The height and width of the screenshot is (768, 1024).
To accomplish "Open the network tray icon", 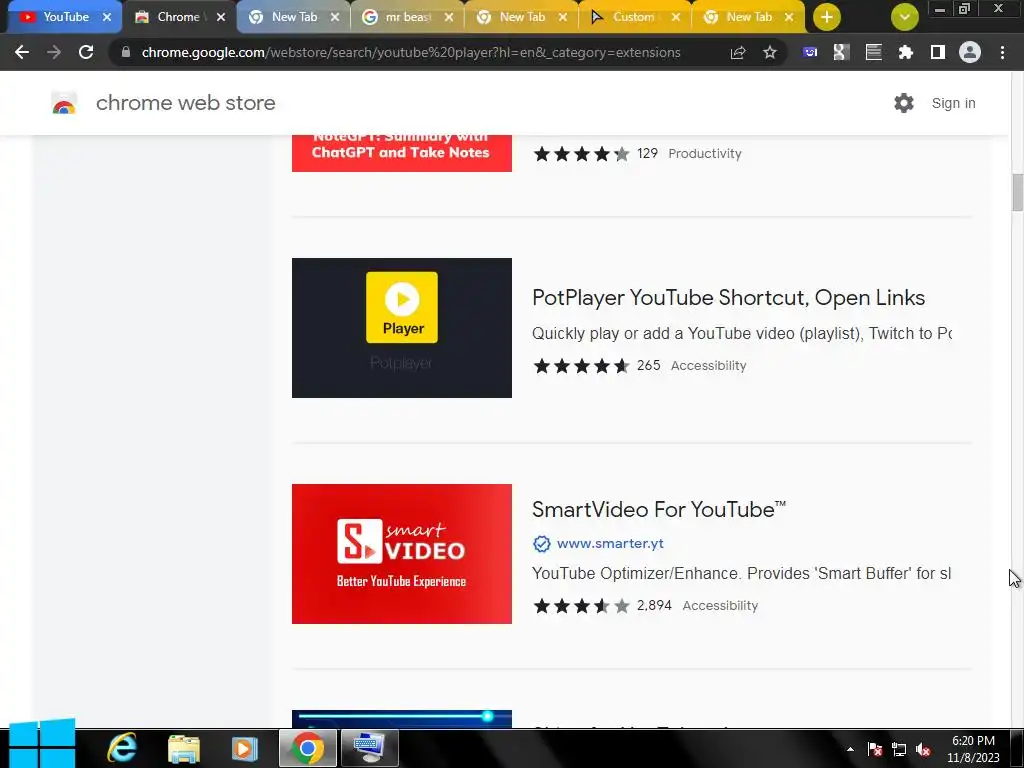I will point(899,750).
